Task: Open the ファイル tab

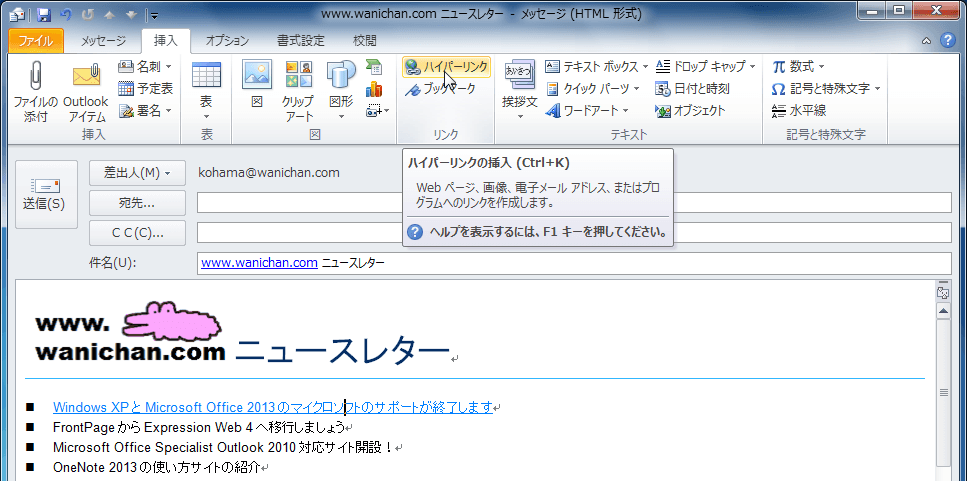Action: 36,41
